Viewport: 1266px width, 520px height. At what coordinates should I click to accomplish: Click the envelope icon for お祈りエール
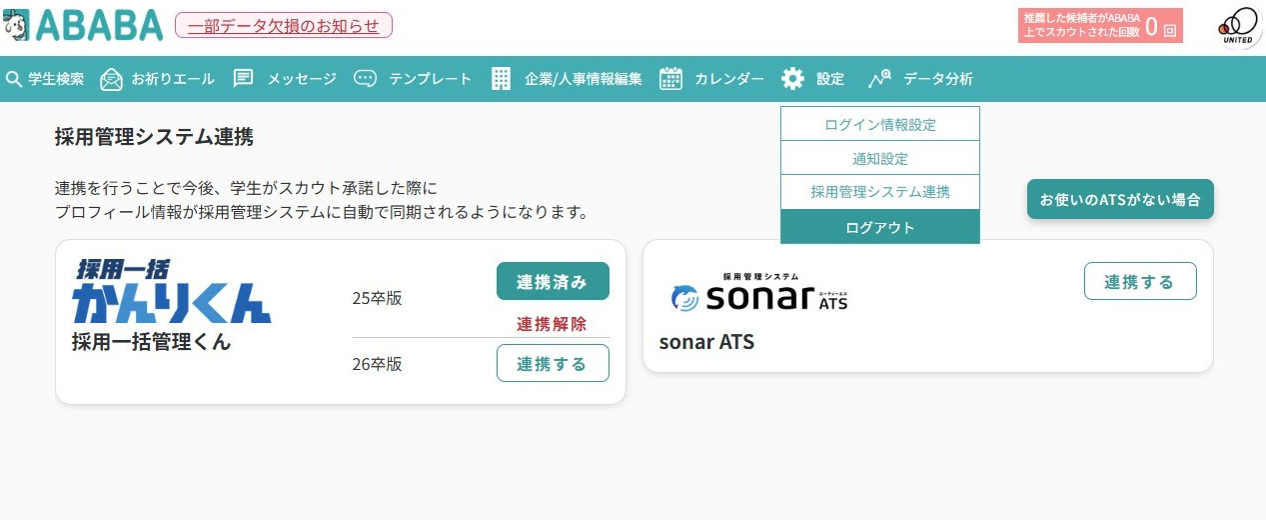click(x=112, y=79)
